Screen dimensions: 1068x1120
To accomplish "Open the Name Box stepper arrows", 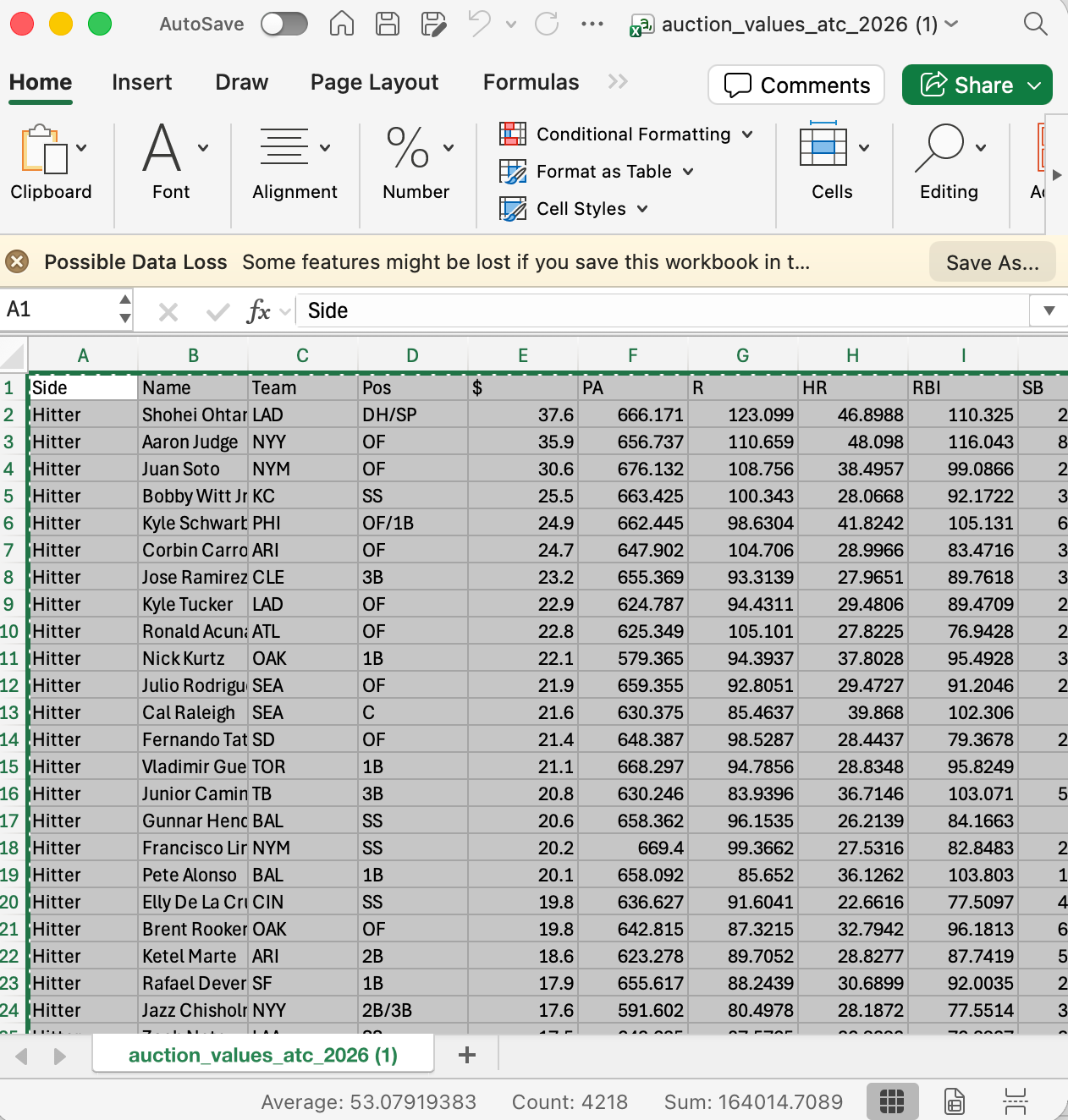I will [125, 310].
